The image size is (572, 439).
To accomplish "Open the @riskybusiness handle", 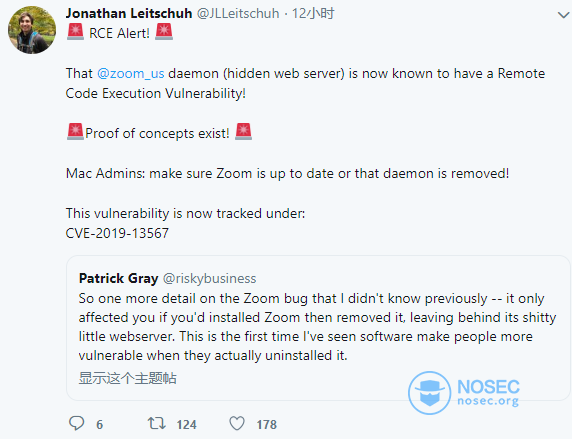I will pyautogui.click(x=209, y=278).
